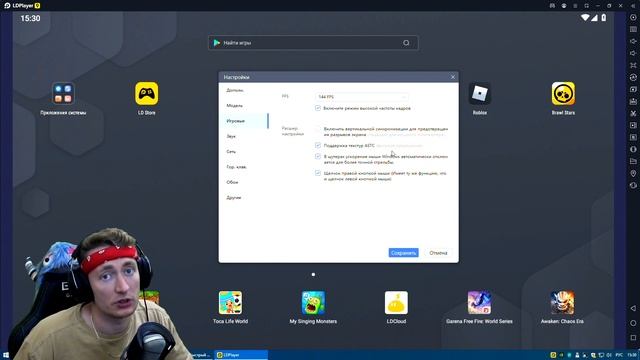Select the Модель settings tab
The image size is (640, 360).
pos(244,105)
